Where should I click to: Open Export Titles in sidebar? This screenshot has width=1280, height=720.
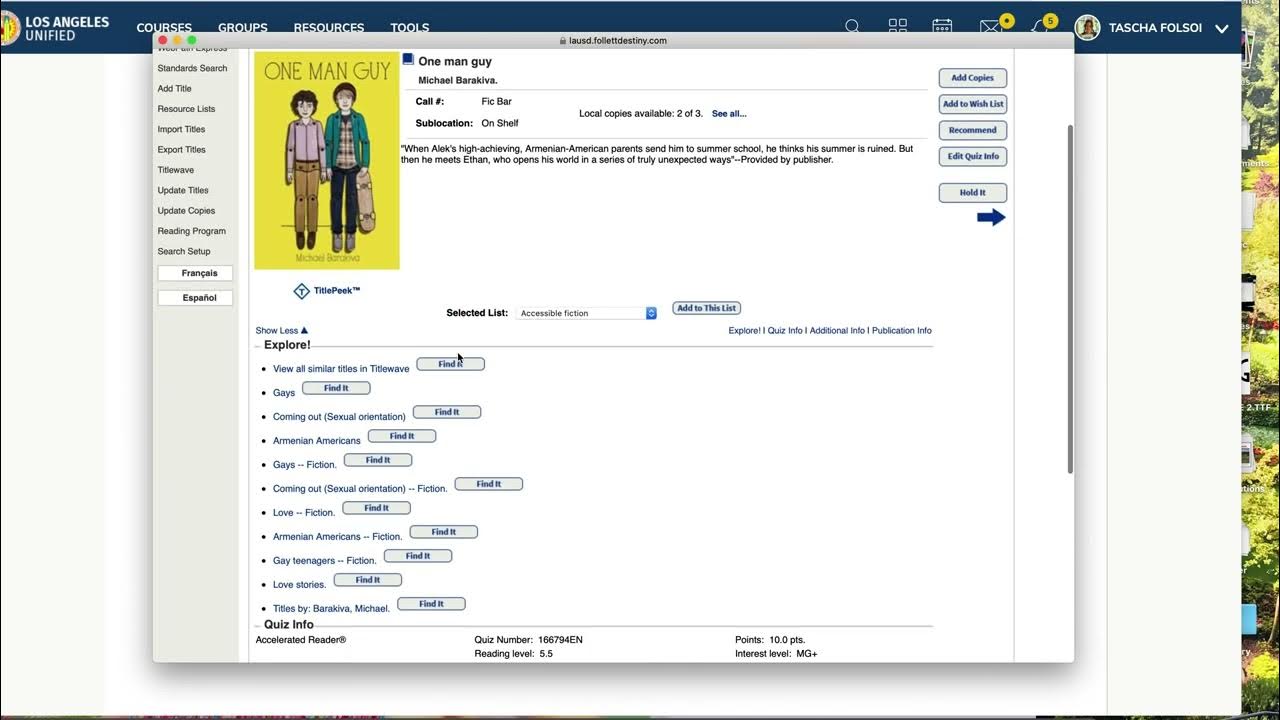pyautogui.click(x=181, y=150)
